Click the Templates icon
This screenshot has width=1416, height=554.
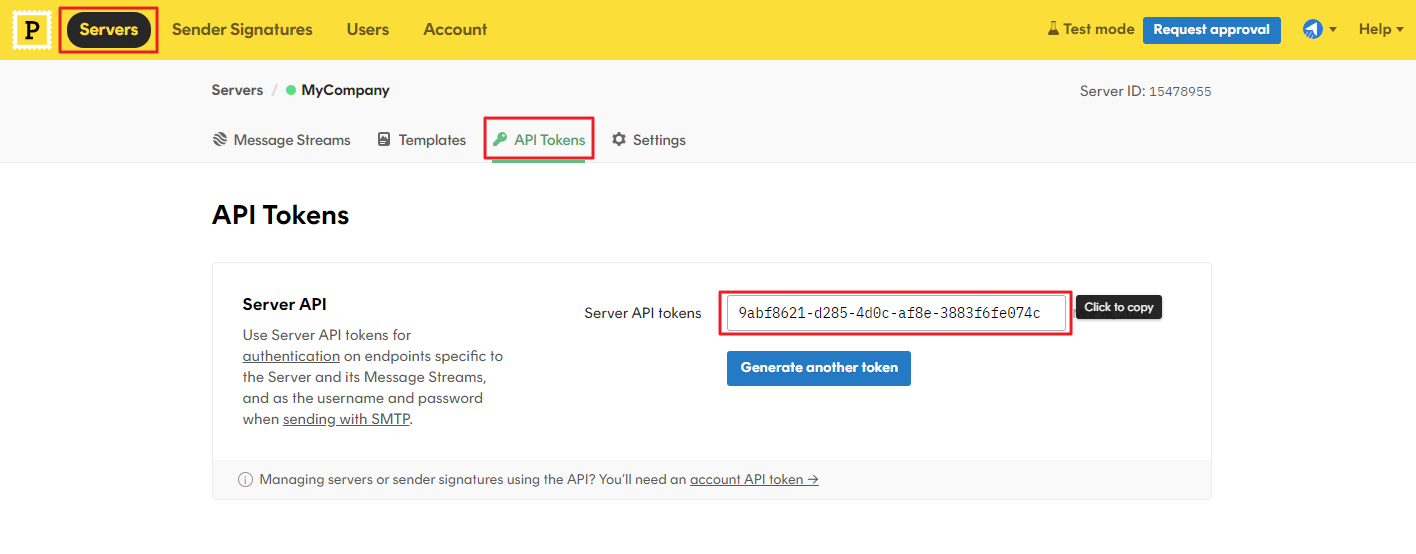[384, 139]
